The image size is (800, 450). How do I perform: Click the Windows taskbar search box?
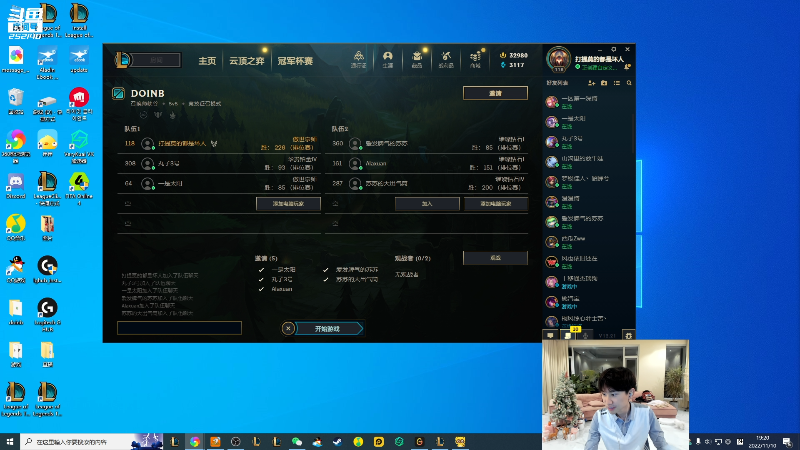(92, 441)
